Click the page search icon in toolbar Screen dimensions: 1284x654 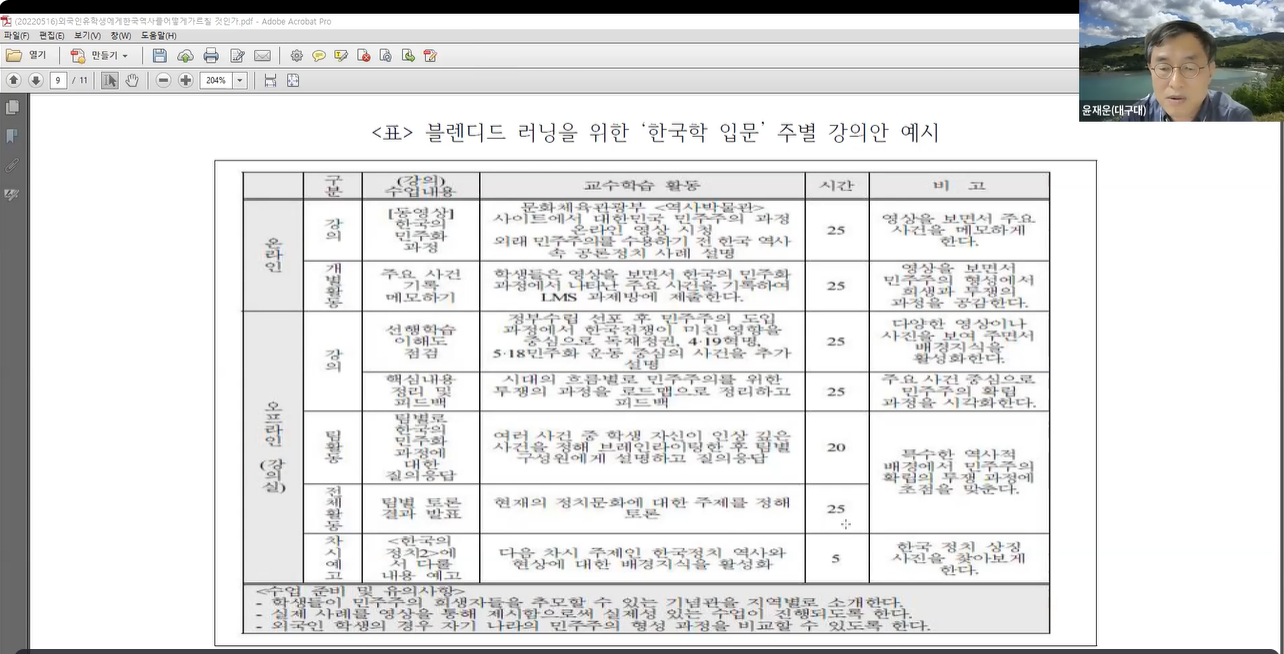(x=386, y=55)
